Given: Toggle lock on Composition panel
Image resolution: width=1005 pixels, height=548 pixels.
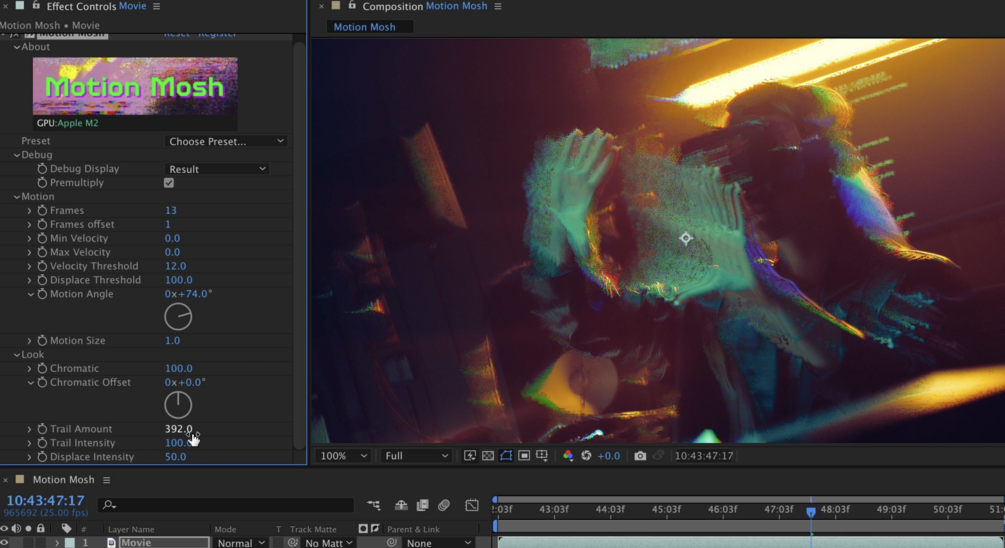Looking at the screenshot, I should coord(352,6).
